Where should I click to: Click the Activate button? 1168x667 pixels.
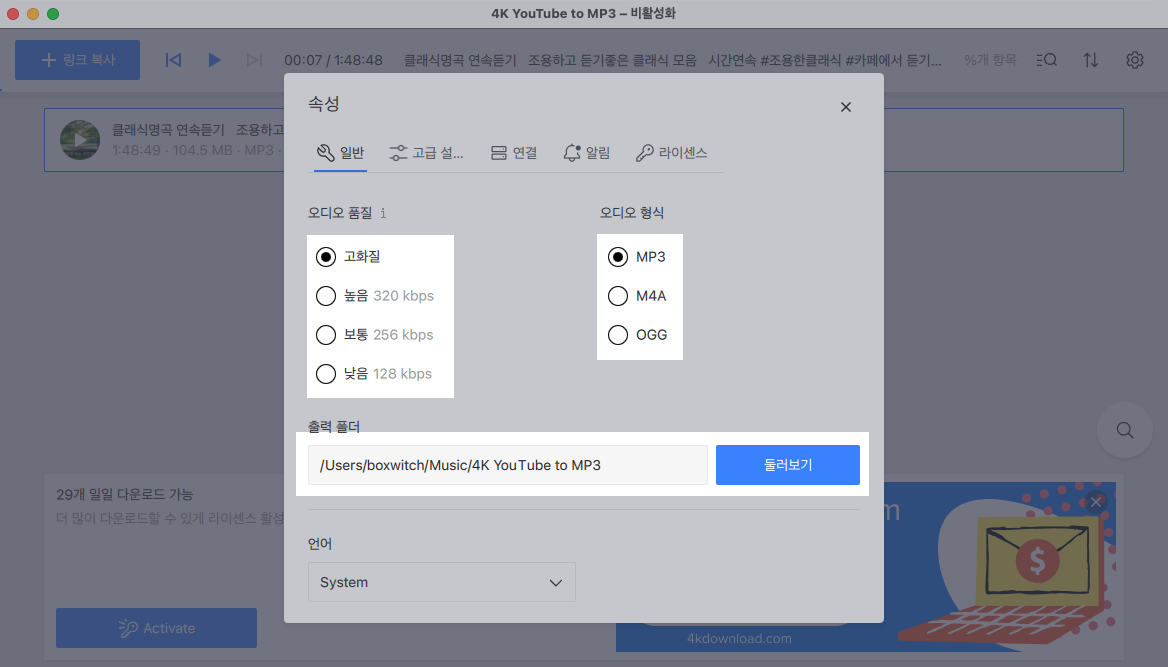[x=156, y=628]
